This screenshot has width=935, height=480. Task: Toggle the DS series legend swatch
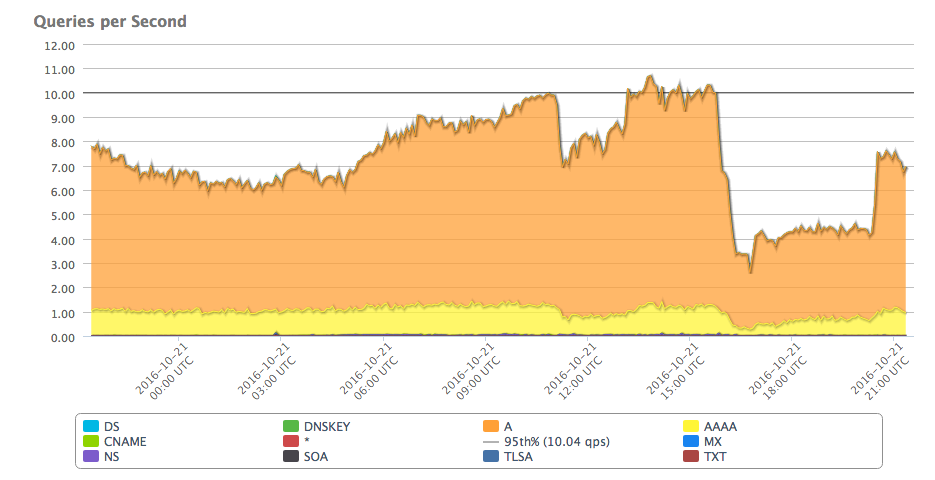(91, 426)
